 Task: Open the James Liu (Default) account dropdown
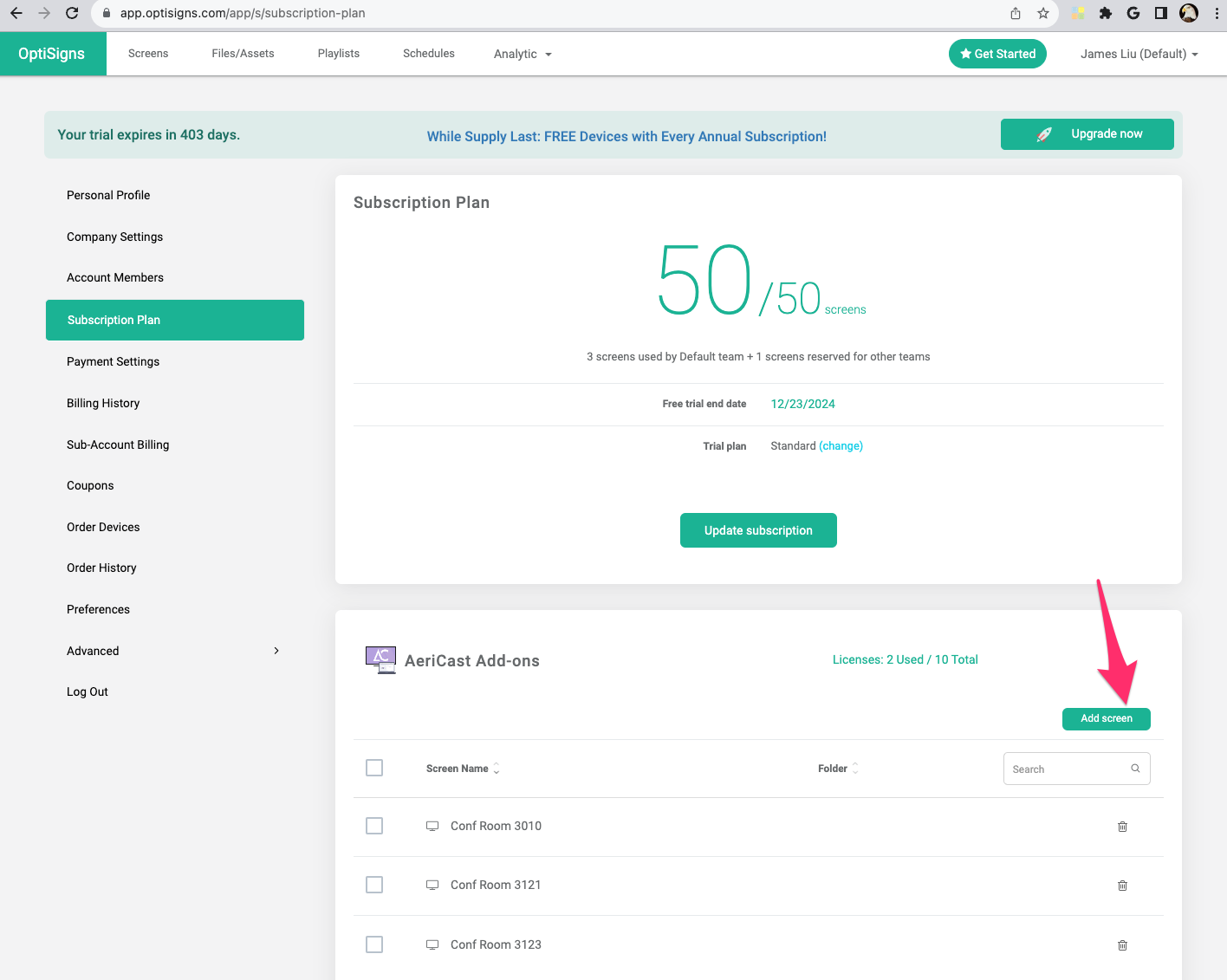coord(1139,54)
